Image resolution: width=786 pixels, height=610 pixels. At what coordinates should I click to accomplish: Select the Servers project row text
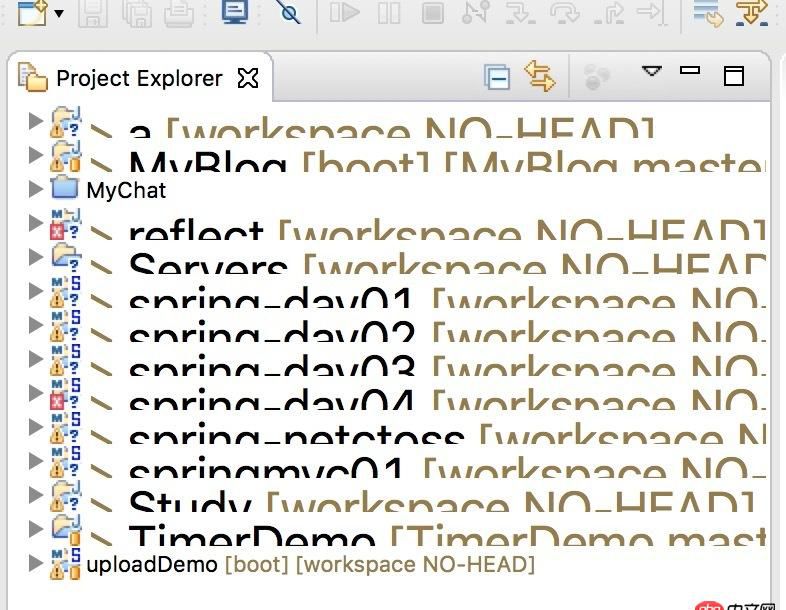(447, 263)
